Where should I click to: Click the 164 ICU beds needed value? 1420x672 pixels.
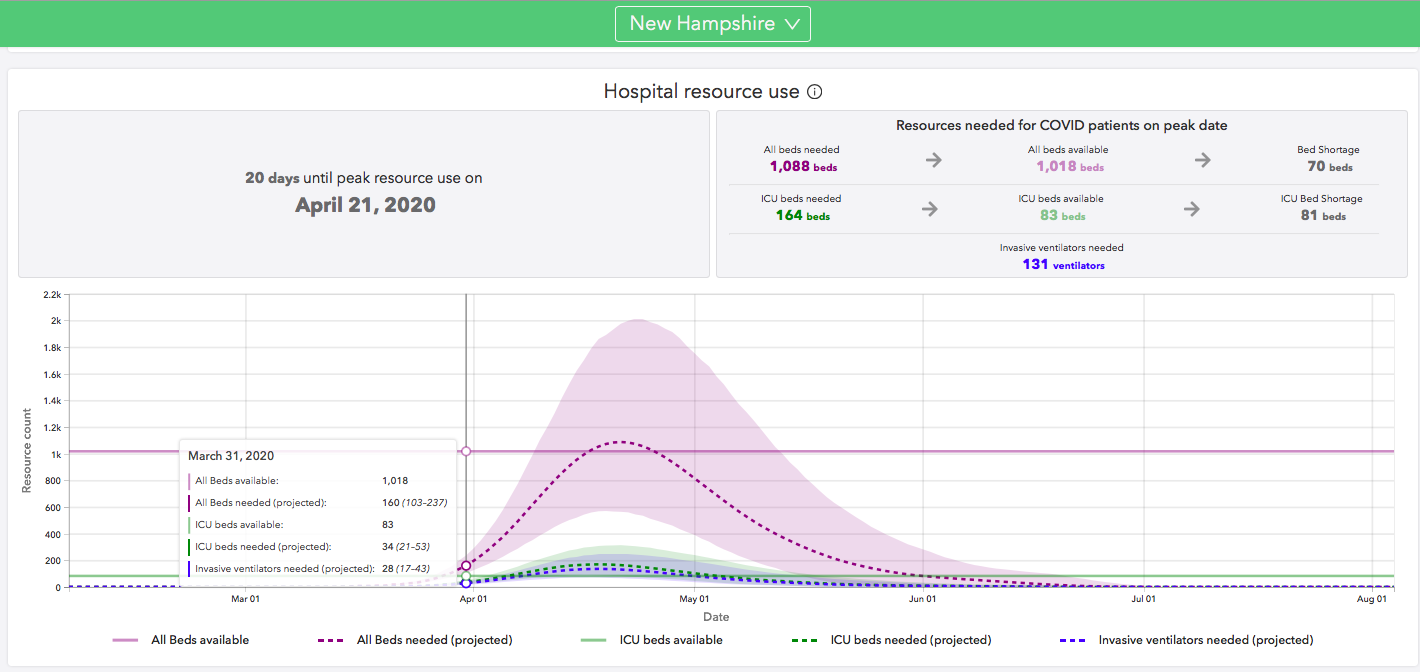[x=802, y=216]
